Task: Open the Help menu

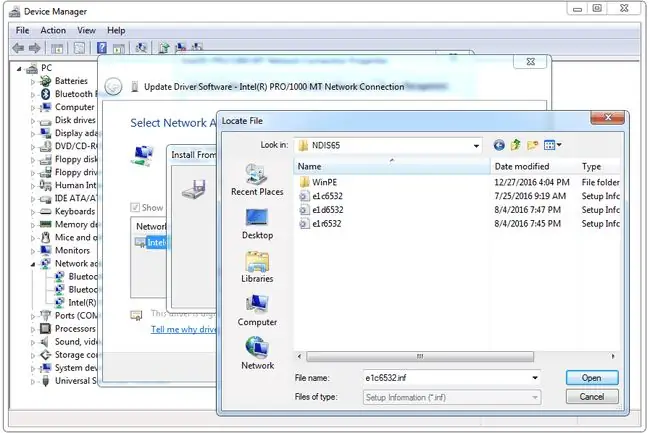Action: click(x=116, y=30)
